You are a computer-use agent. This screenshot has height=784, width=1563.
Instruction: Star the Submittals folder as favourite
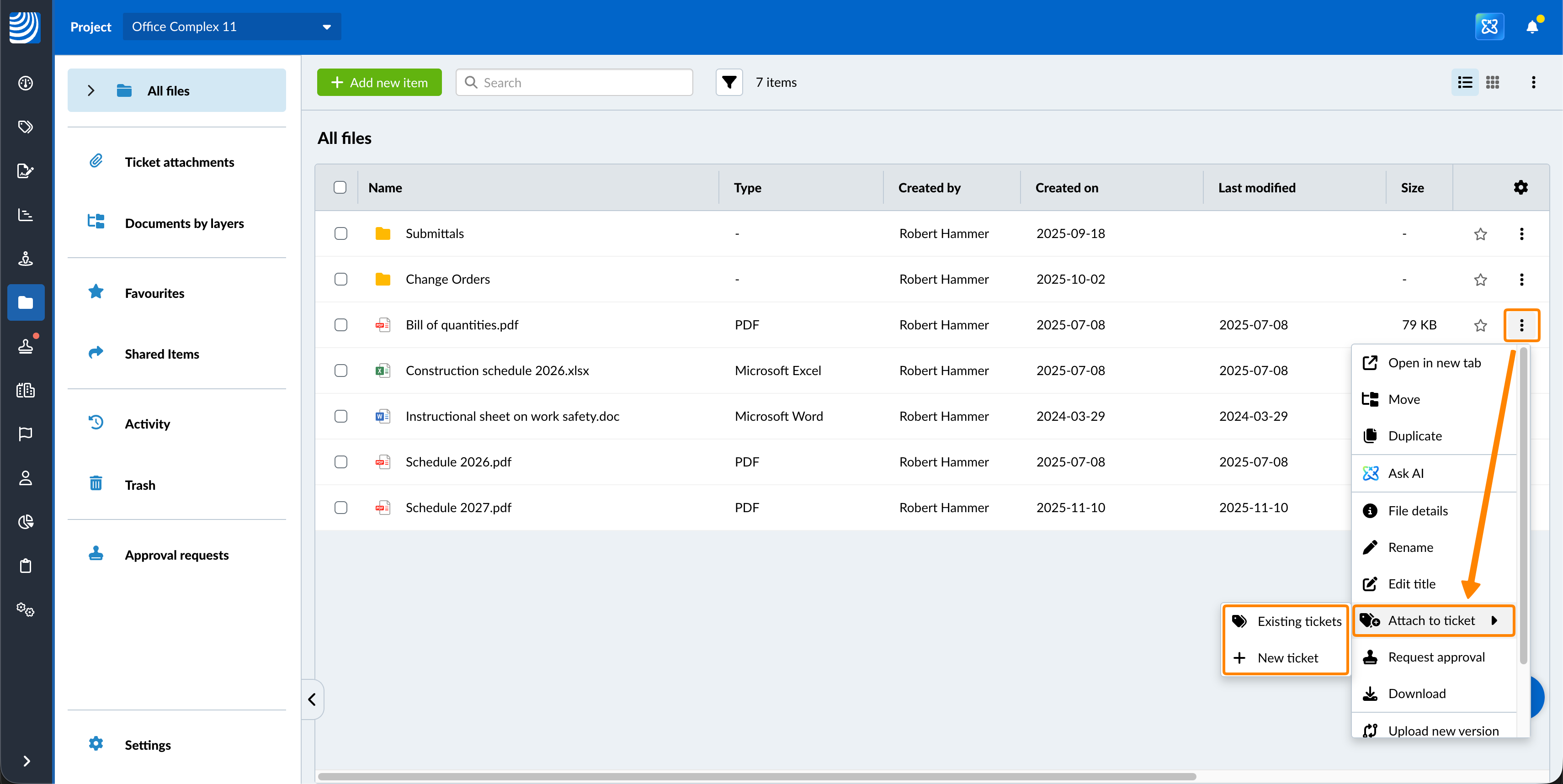point(1480,234)
